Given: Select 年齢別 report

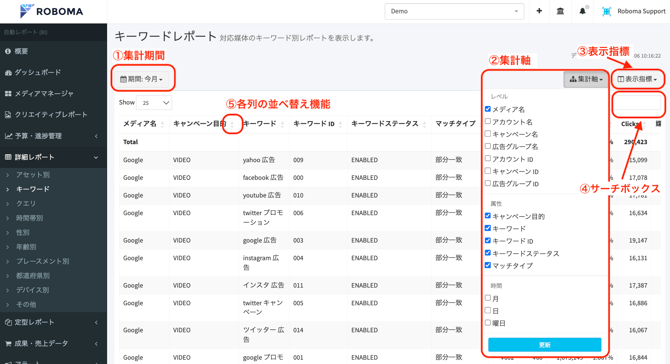Looking at the screenshot, I should (26, 247).
